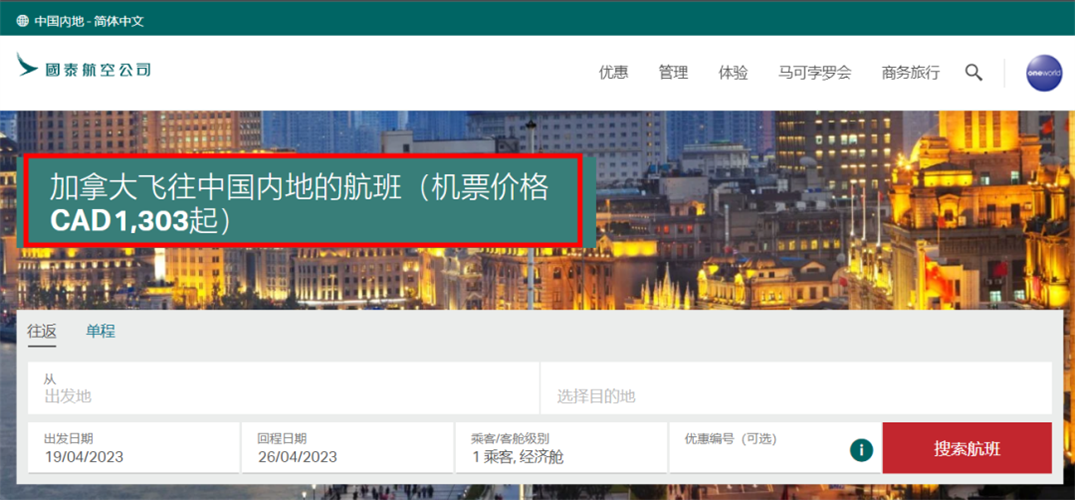The height and width of the screenshot is (500, 1075).
Task: Select the 往返 round-trip tab
Action: pyautogui.click(x=42, y=331)
